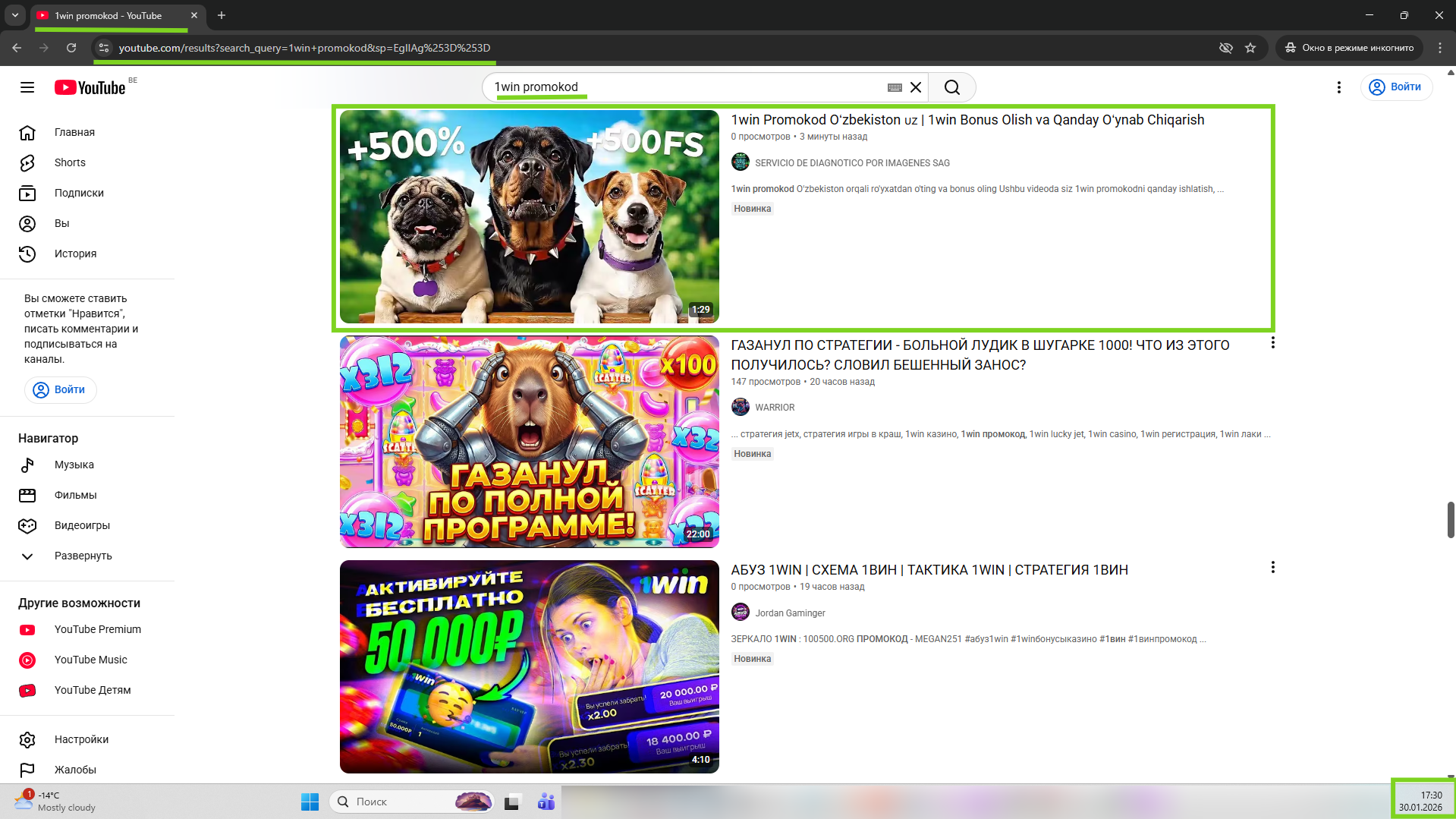
Task: Open the weather widget on the taskbar
Action: click(55, 802)
